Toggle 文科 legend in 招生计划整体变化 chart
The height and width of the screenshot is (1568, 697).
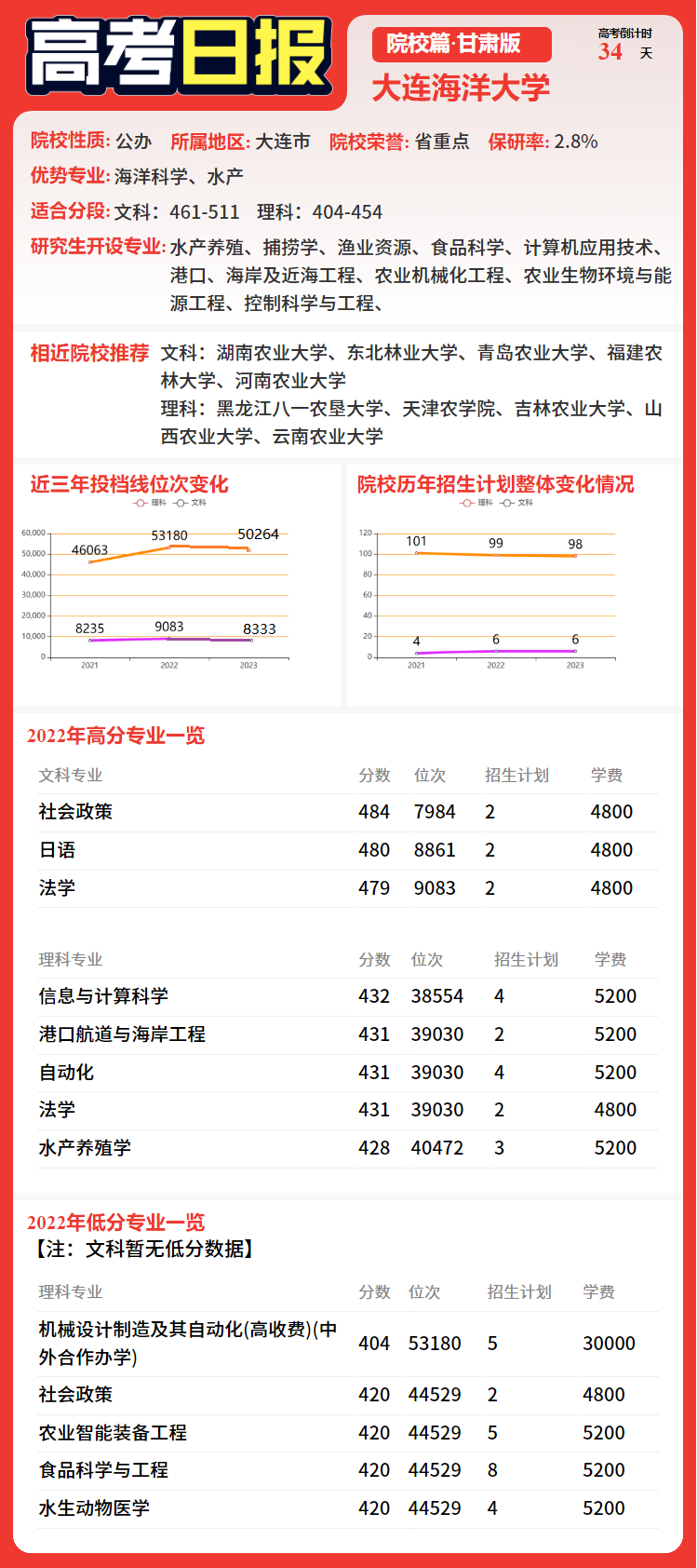pos(516,503)
